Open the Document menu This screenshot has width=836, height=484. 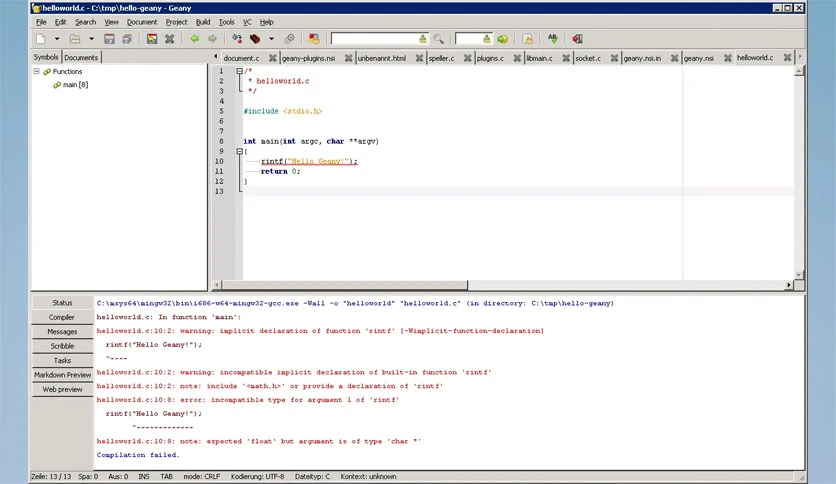(142, 22)
